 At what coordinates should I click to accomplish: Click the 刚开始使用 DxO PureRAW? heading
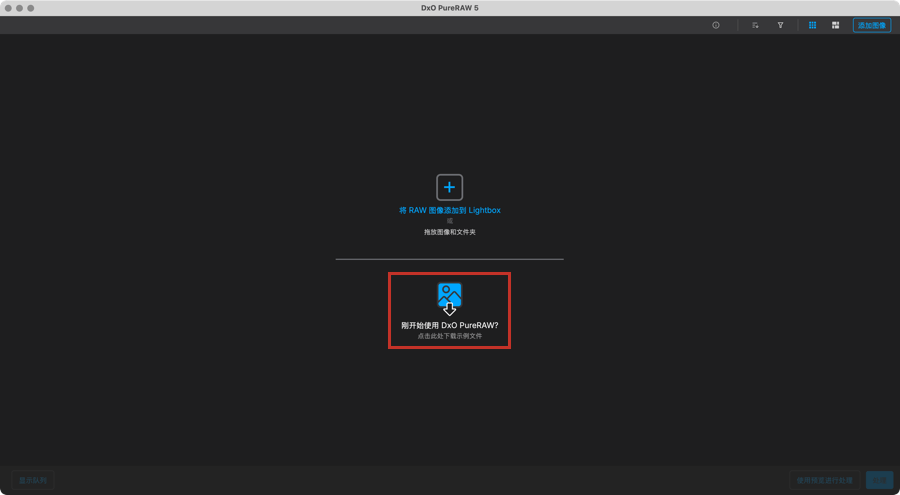coord(449,325)
